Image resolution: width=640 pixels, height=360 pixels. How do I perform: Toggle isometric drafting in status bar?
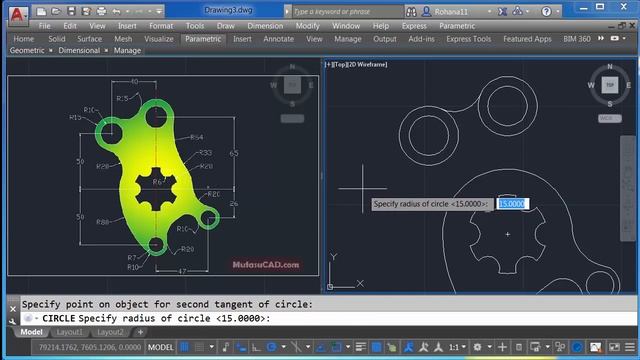click(x=296, y=347)
